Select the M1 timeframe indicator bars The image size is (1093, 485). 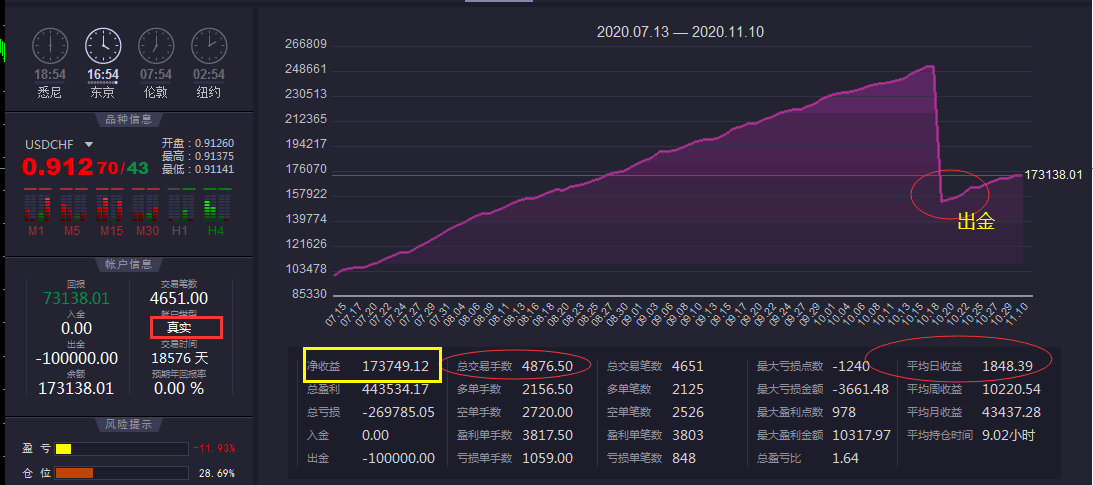36,206
